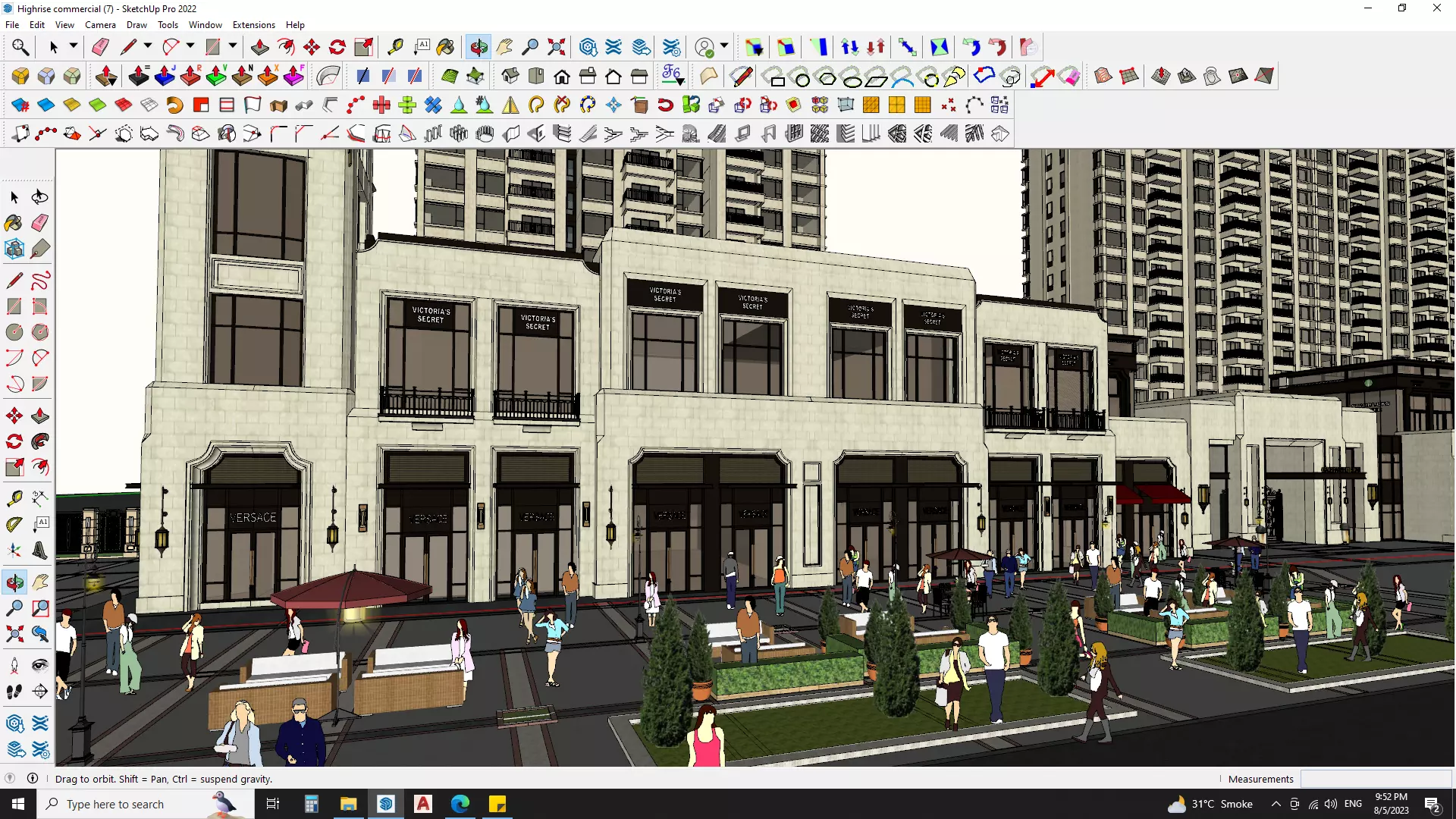The width and height of the screenshot is (1456, 819).
Task: Select the Tag tool
Action: (40, 249)
